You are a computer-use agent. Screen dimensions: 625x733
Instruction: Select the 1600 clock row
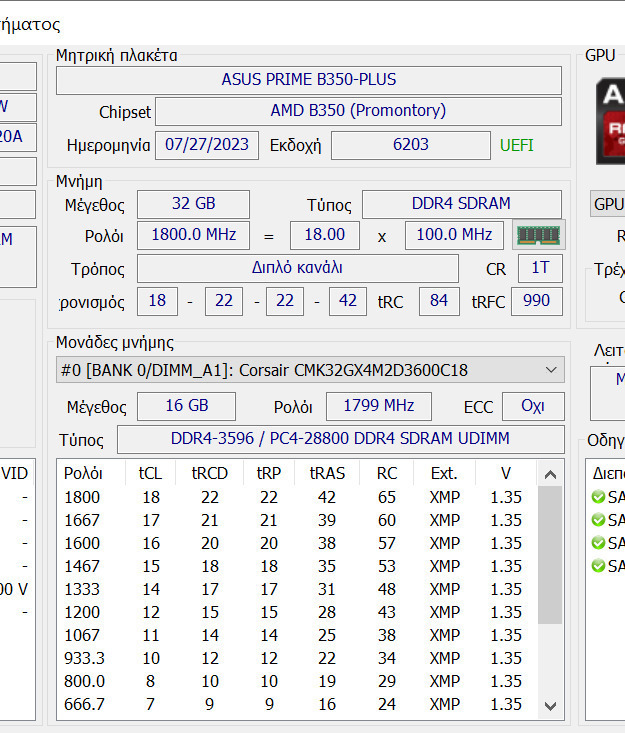[x=297, y=543]
